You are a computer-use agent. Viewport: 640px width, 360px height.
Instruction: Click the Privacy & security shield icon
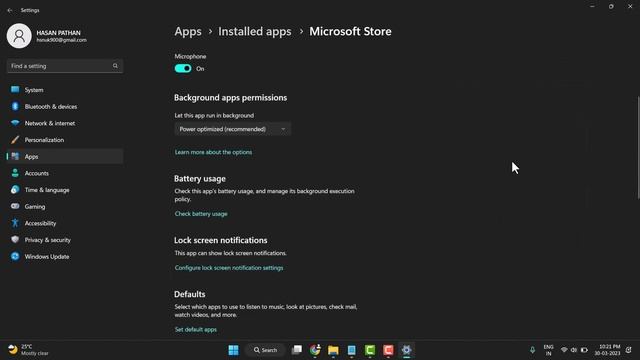pos(15,240)
